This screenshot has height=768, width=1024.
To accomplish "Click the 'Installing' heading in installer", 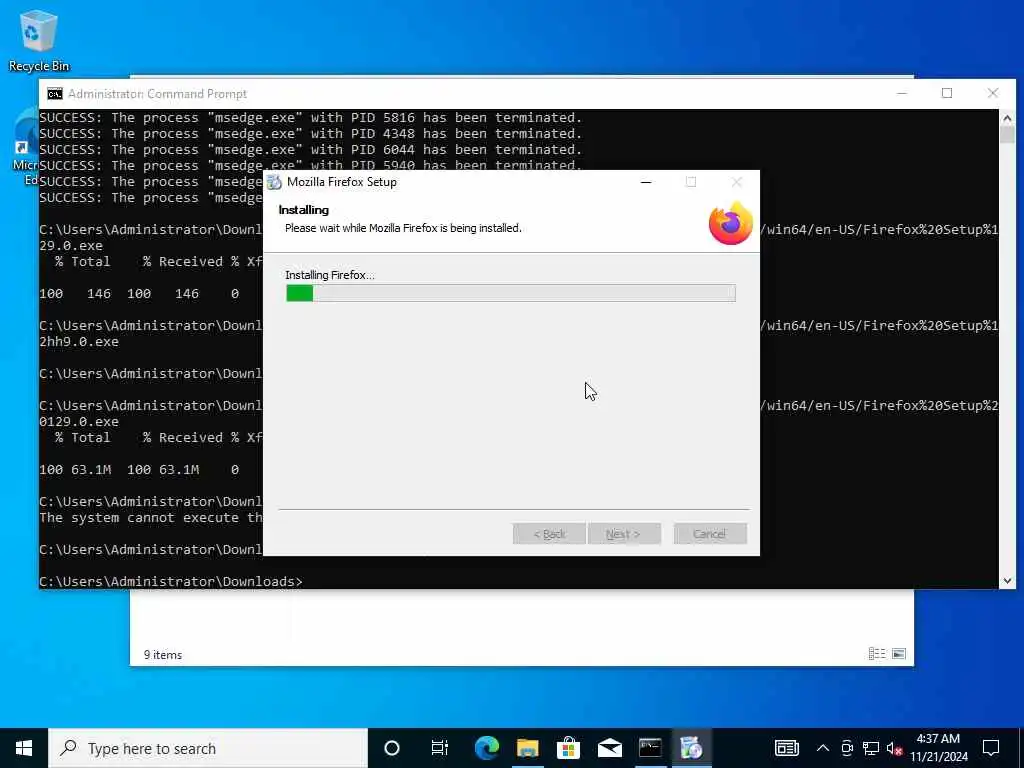I will (x=304, y=210).
